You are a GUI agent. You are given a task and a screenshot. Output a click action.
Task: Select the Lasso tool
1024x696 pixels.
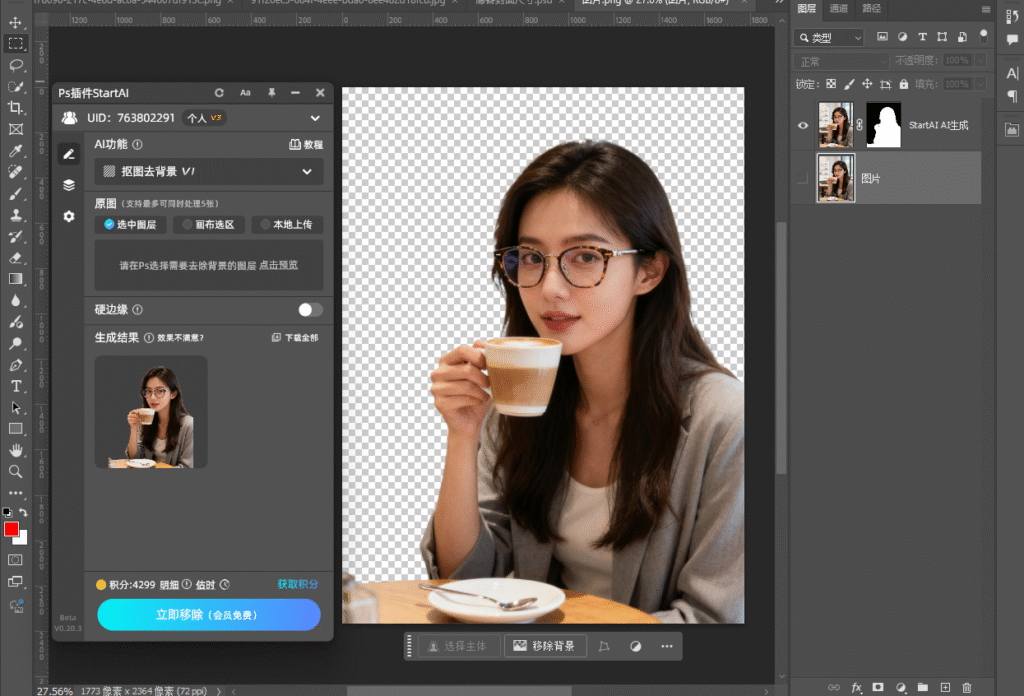[x=15, y=65]
